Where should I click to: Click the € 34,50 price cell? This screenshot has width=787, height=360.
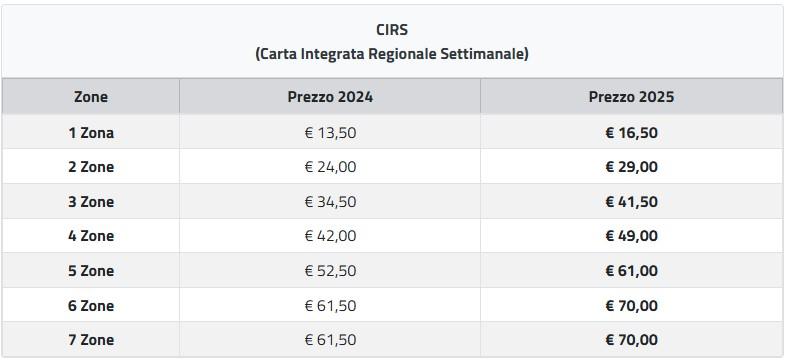coord(330,201)
